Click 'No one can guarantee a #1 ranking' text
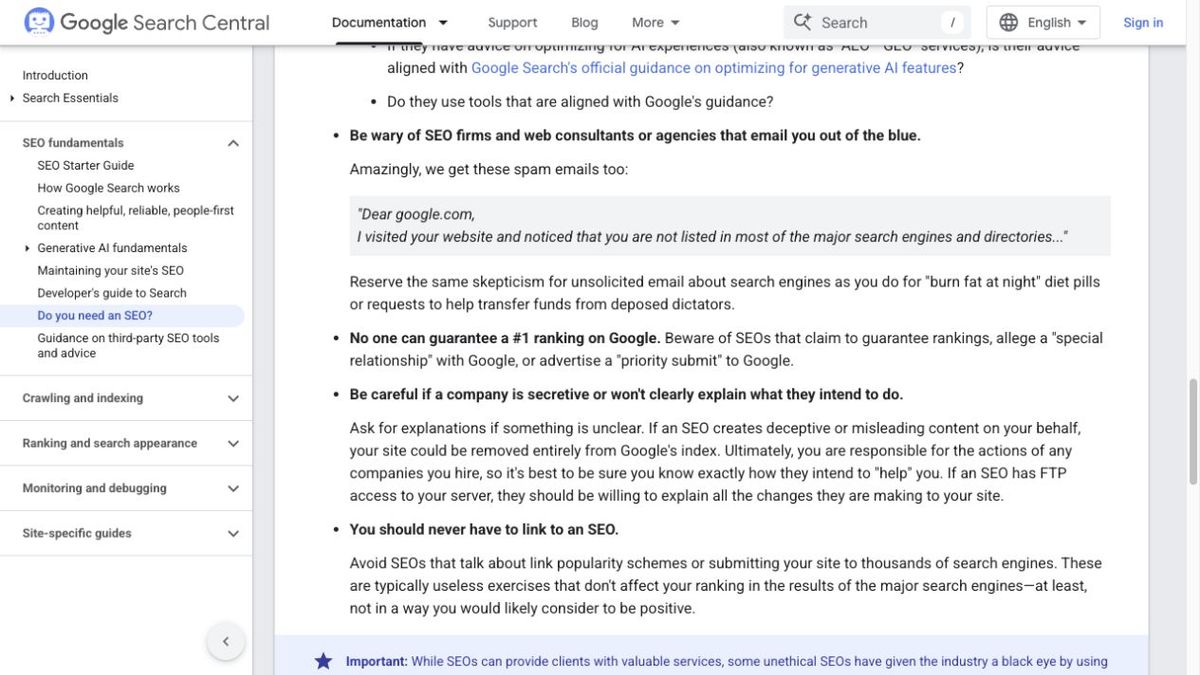This screenshot has width=1200, height=675. pyautogui.click(x=505, y=338)
